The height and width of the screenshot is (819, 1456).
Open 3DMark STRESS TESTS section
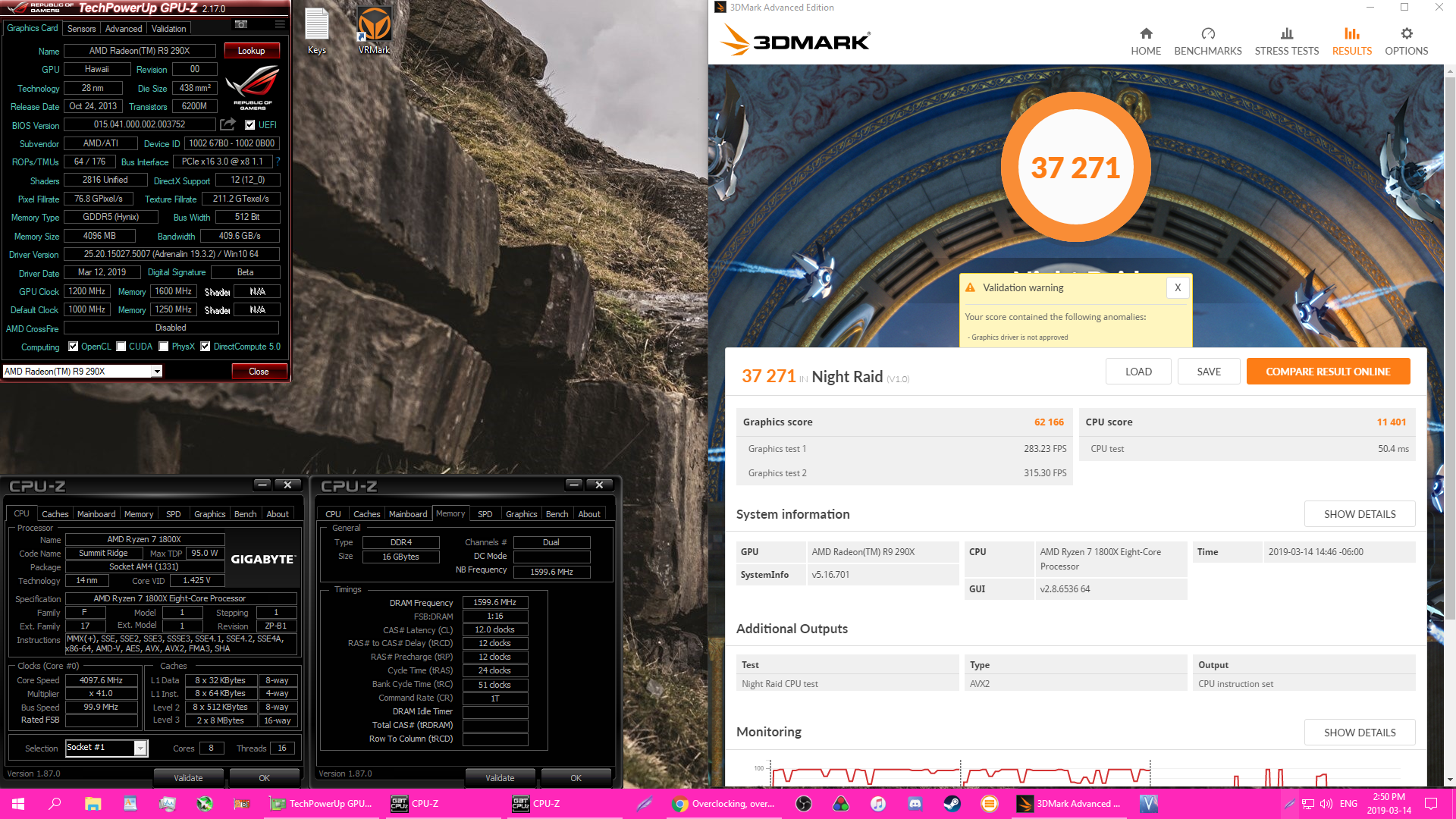pyautogui.click(x=1287, y=42)
